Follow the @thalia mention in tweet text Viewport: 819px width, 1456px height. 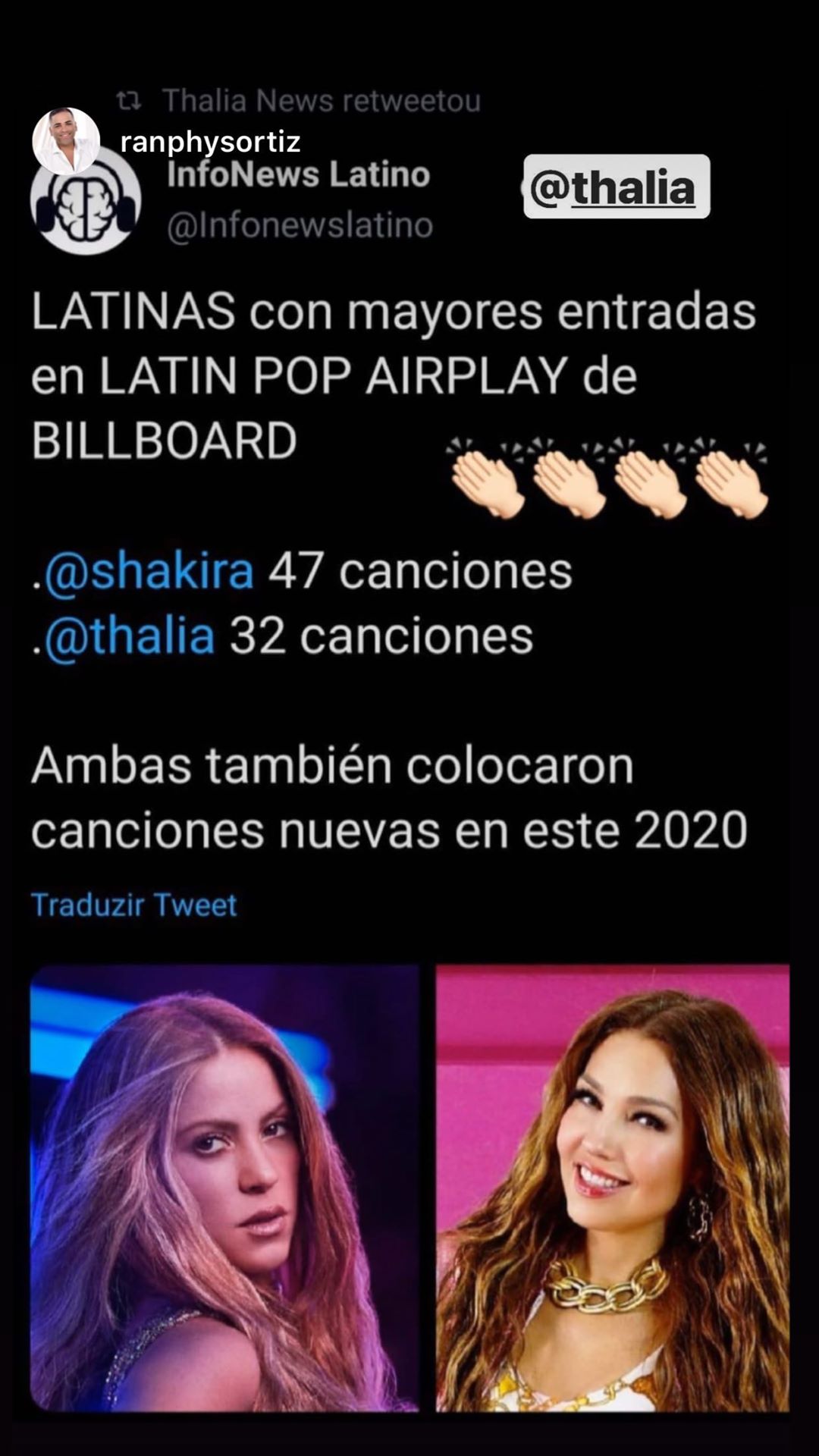(130, 636)
